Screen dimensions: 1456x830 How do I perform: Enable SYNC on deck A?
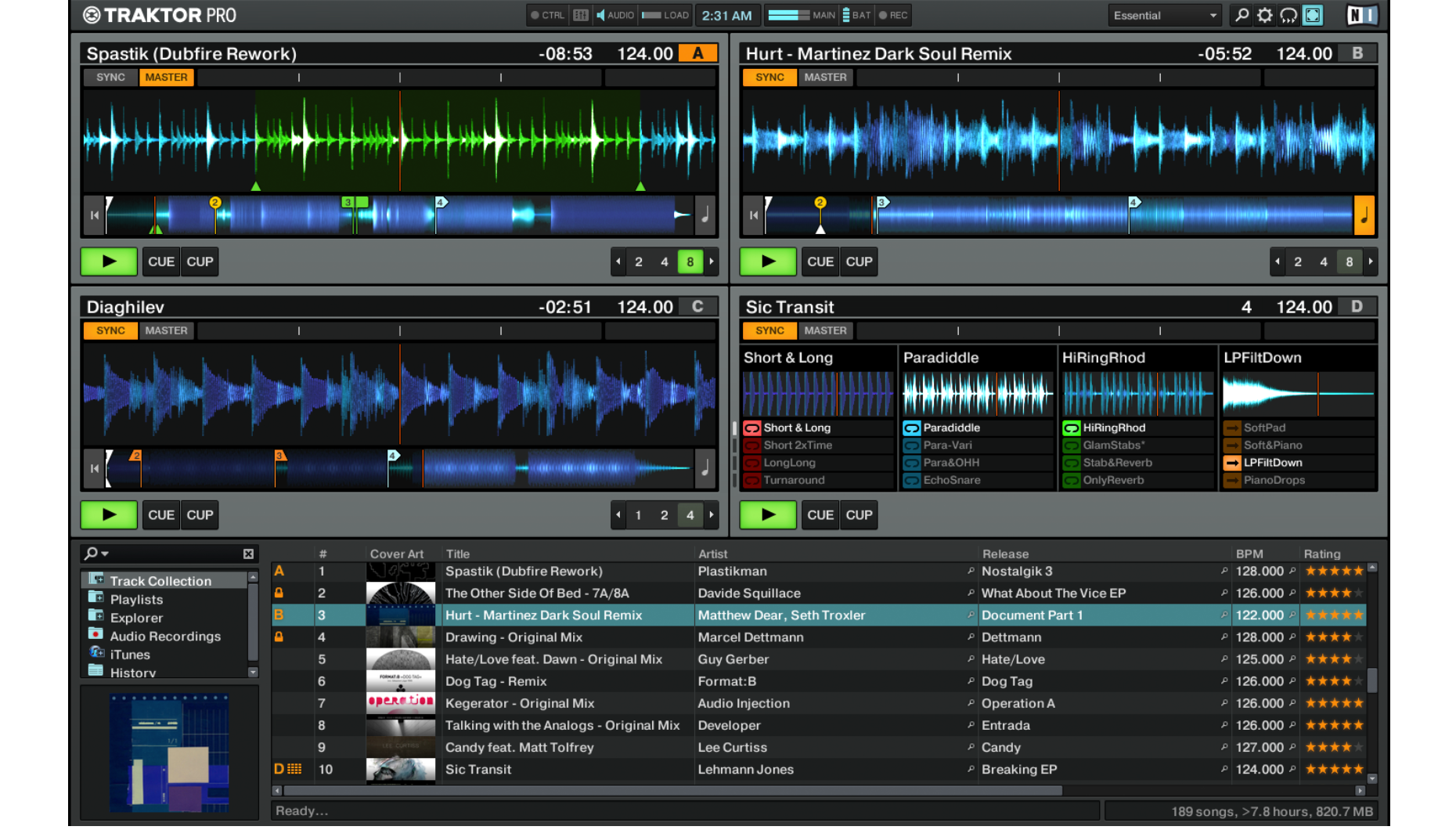click(x=110, y=77)
